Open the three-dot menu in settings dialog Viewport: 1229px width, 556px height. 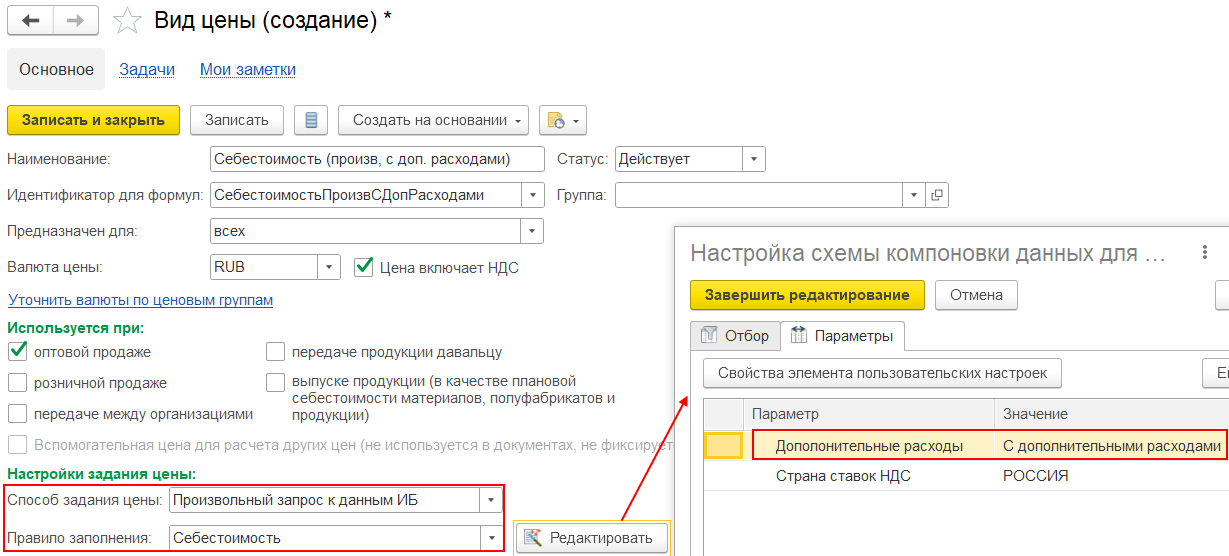pos(1205,252)
